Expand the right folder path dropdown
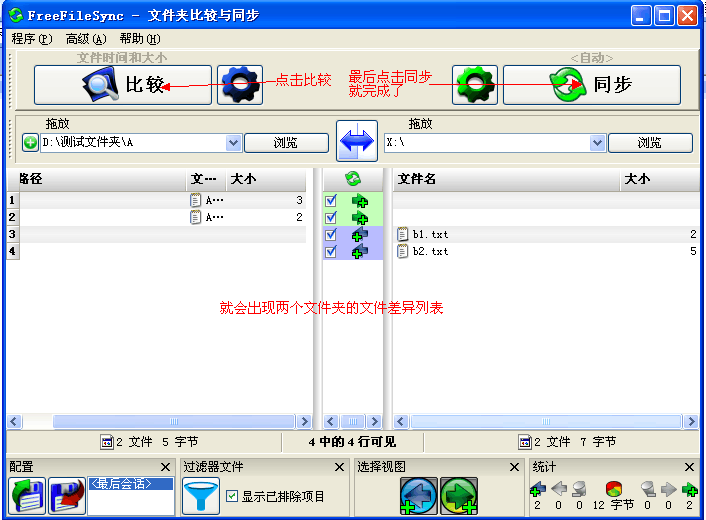Viewport: 706px width, 520px height. 597,143
